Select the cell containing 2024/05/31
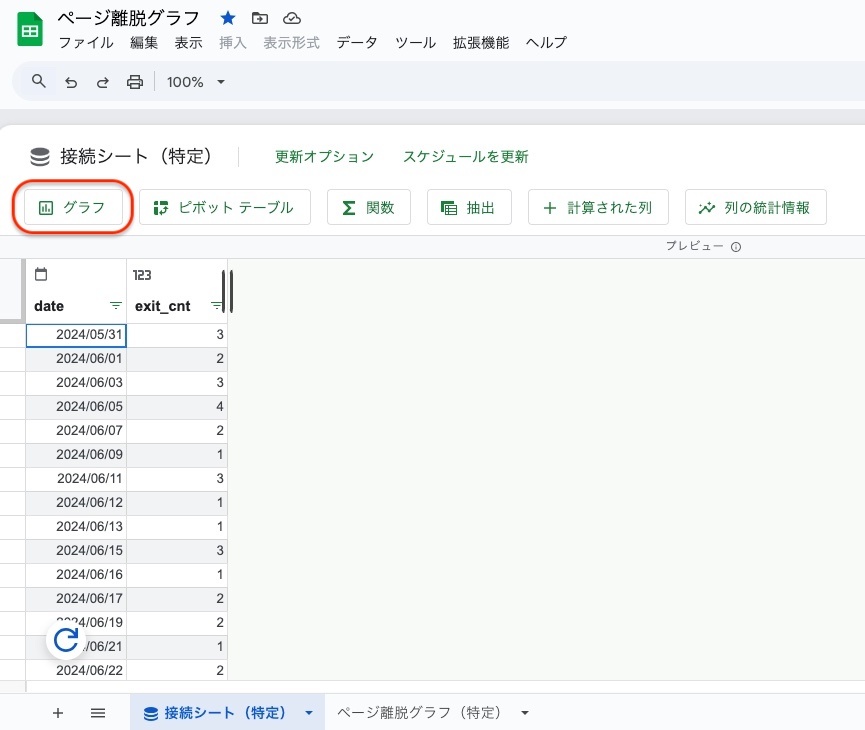This screenshot has height=730, width=865. click(x=75, y=335)
